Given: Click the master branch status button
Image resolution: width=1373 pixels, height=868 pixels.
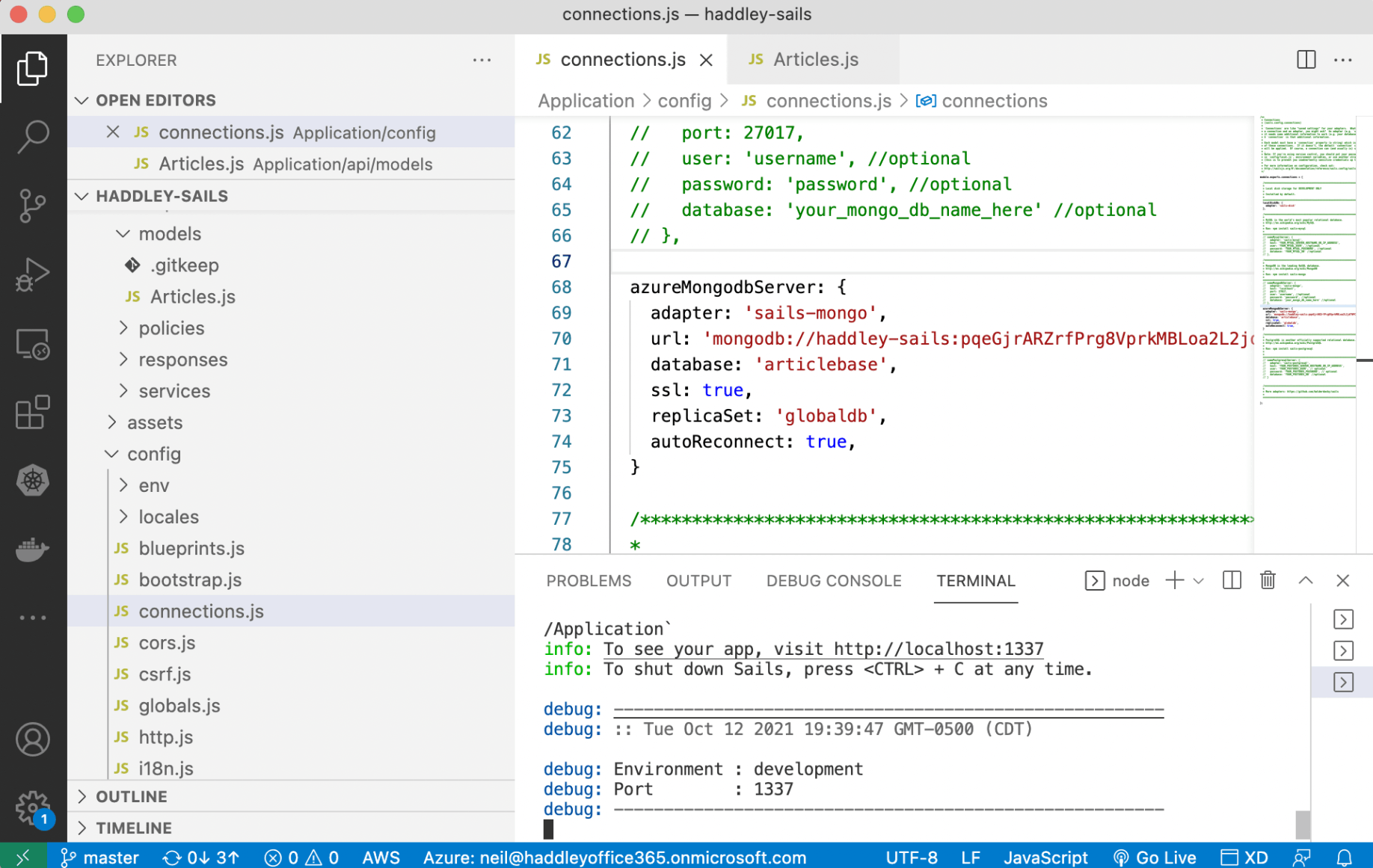Looking at the screenshot, I should click(x=100, y=858).
